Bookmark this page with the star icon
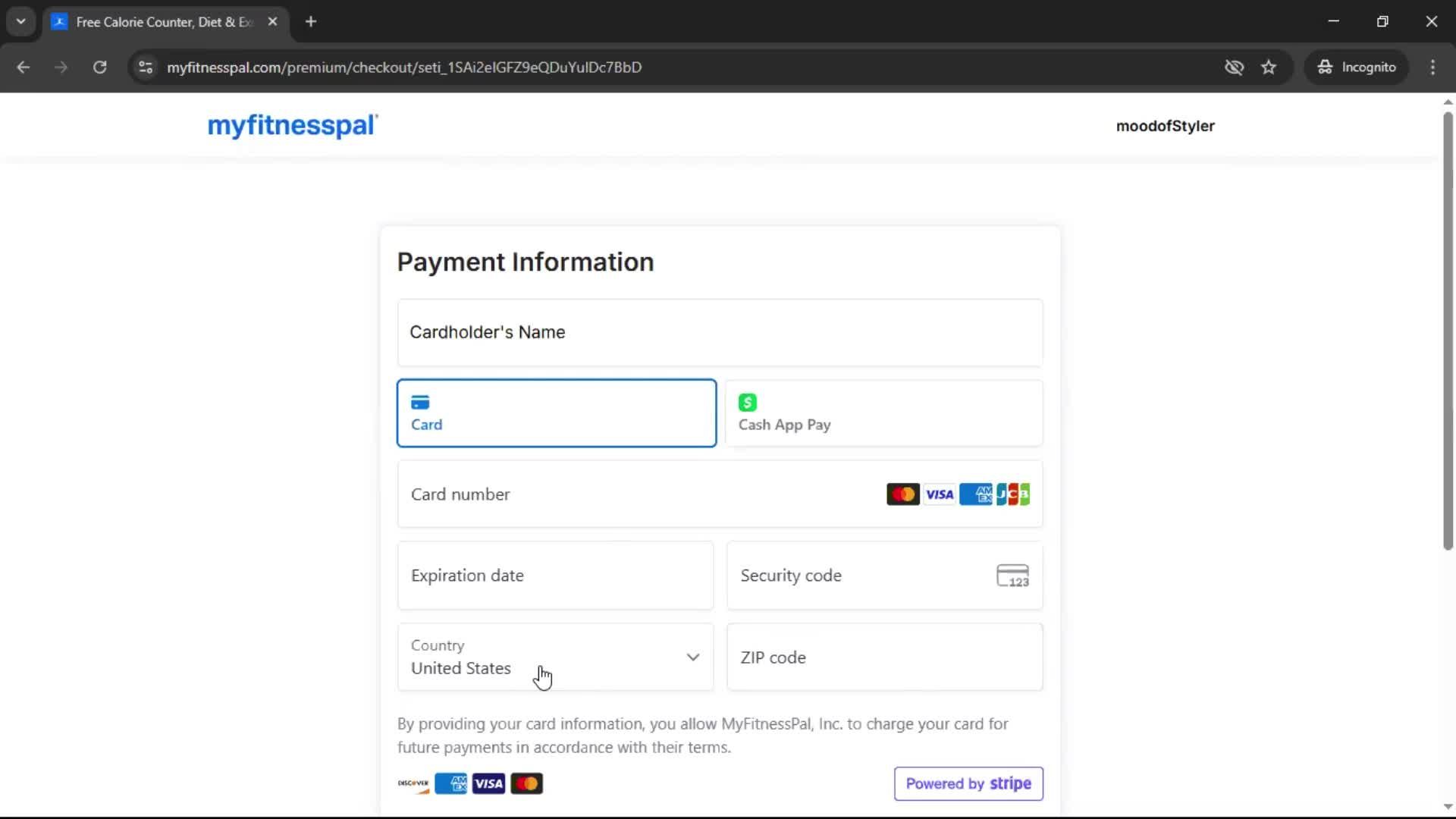1456x819 pixels. tap(1269, 67)
